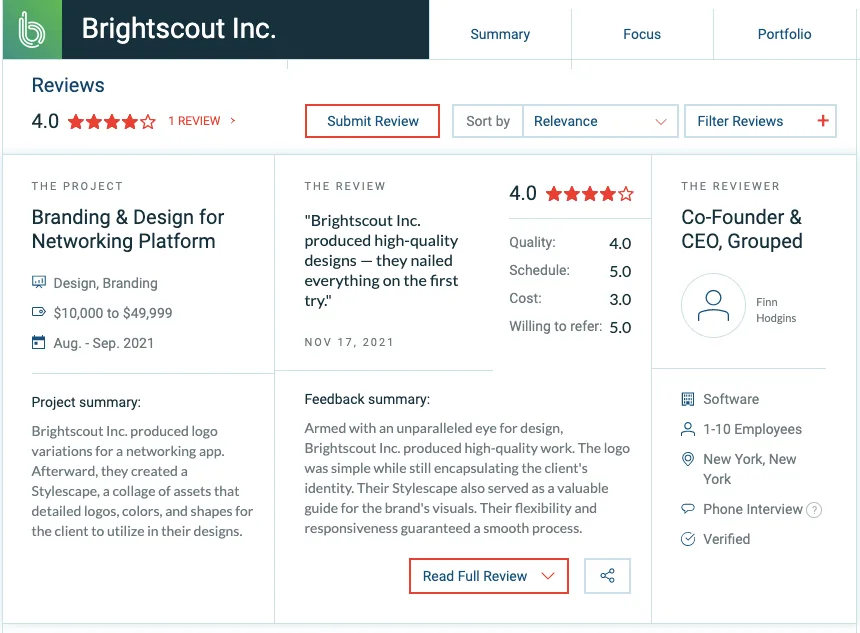The height and width of the screenshot is (633, 860).
Task: Switch to the Portfolio tab
Action: (784, 34)
